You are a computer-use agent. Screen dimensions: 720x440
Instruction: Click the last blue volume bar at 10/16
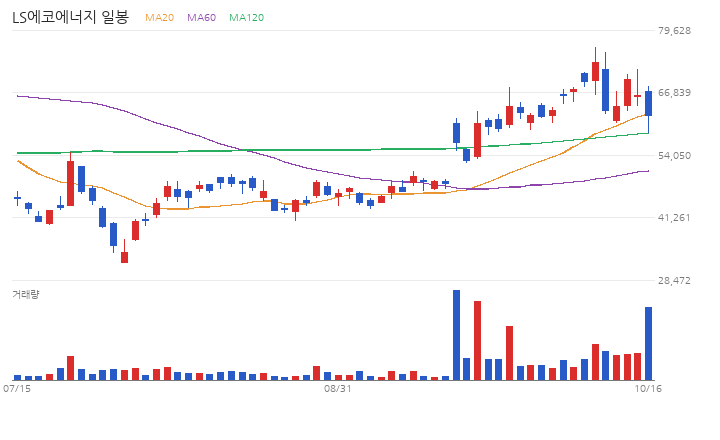(648, 344)
